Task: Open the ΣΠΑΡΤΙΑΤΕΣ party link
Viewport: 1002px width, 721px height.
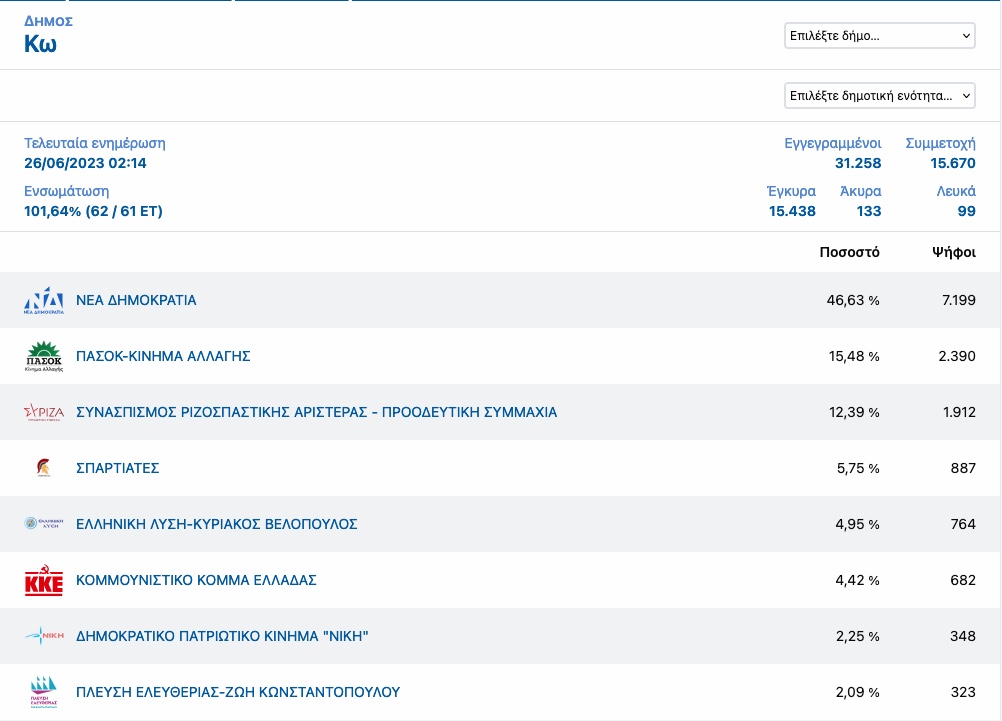Action: pyautogui.click(x=118, y=468)
